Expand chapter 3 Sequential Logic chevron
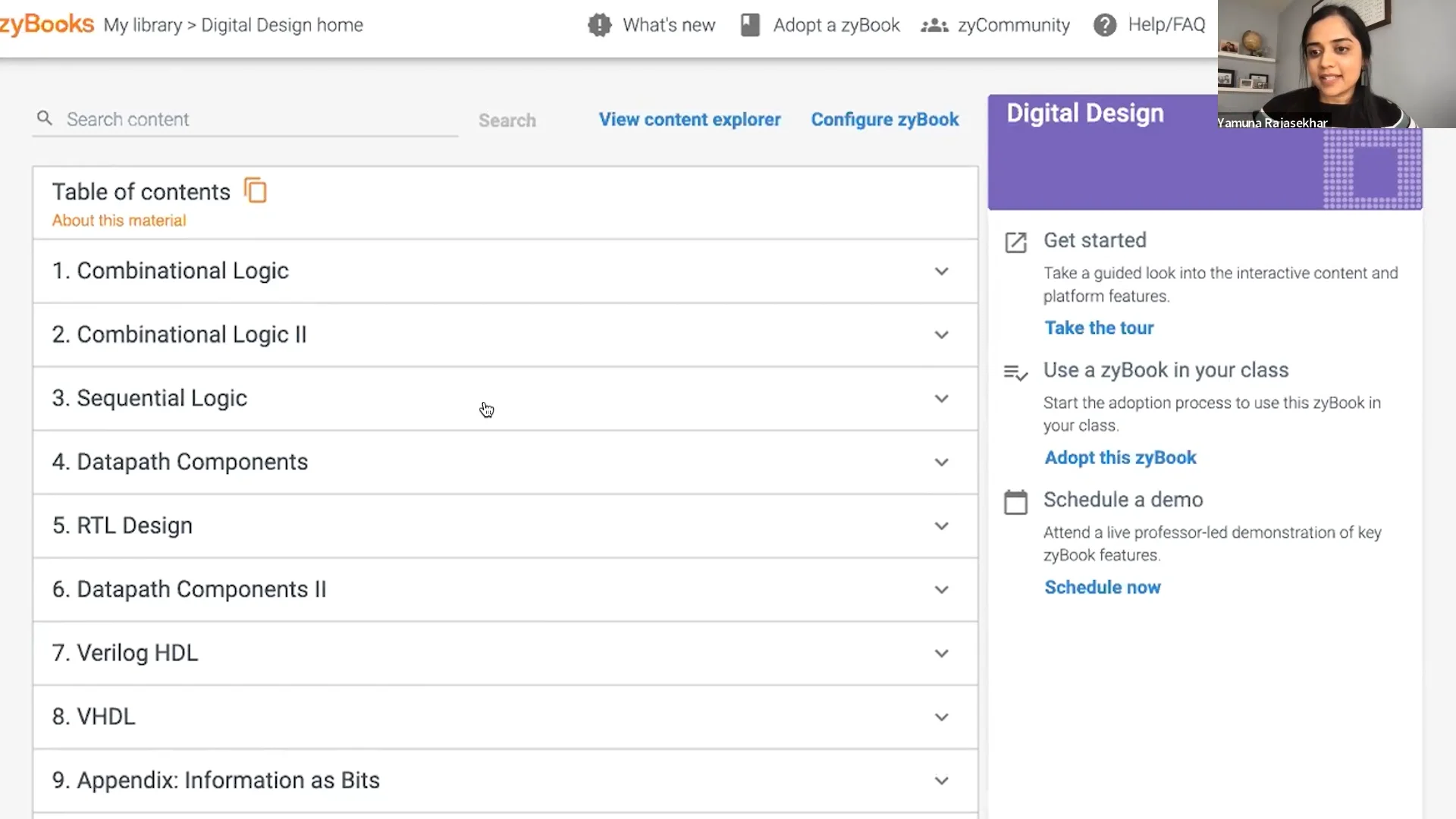The width and height of the screenshot is (1456, 819). point(941,399)
